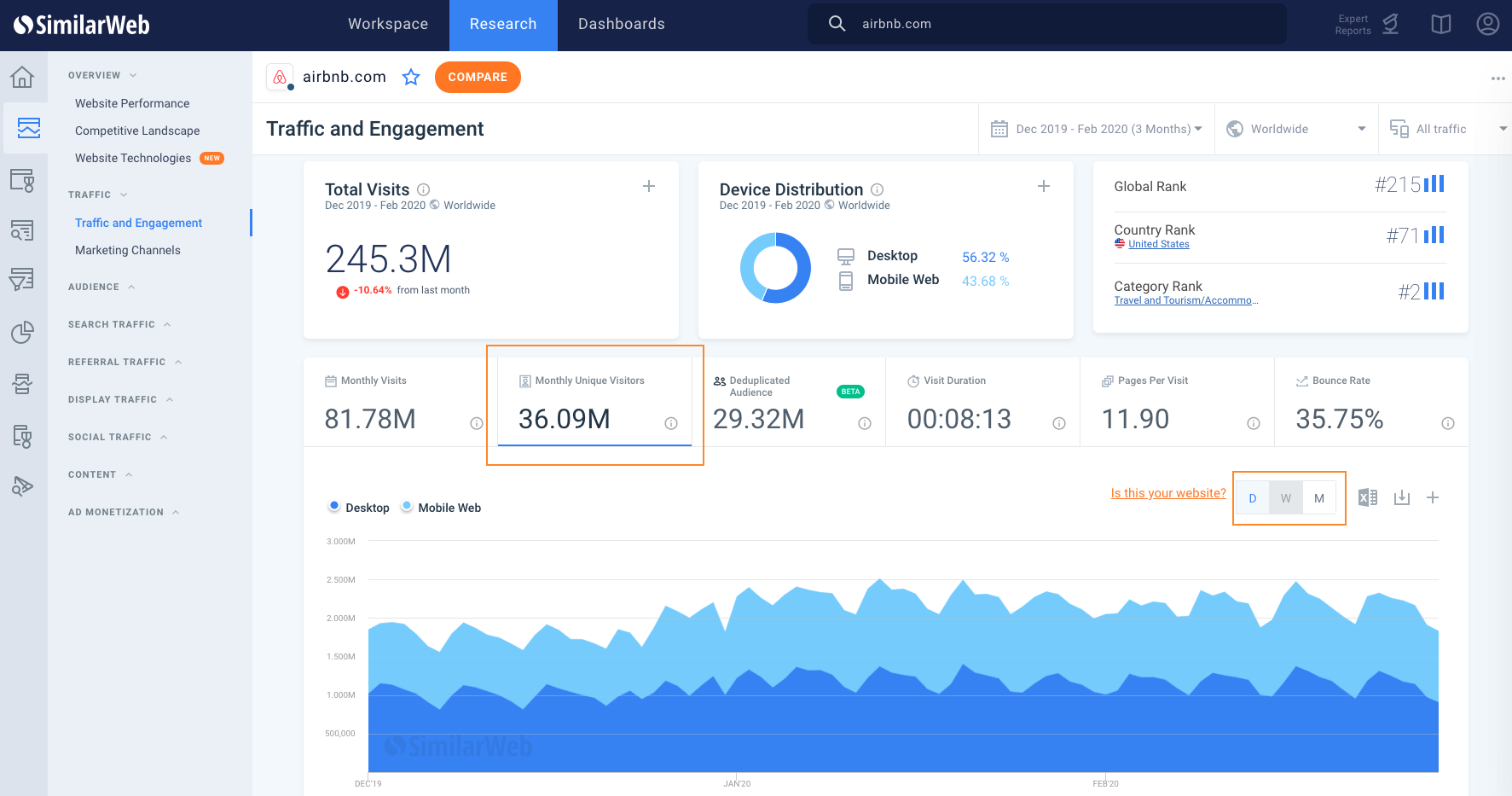This screenshot has height=796, width=1512.
Task: Expand the Referral Traffic section
Action: [x=125, y=362]
